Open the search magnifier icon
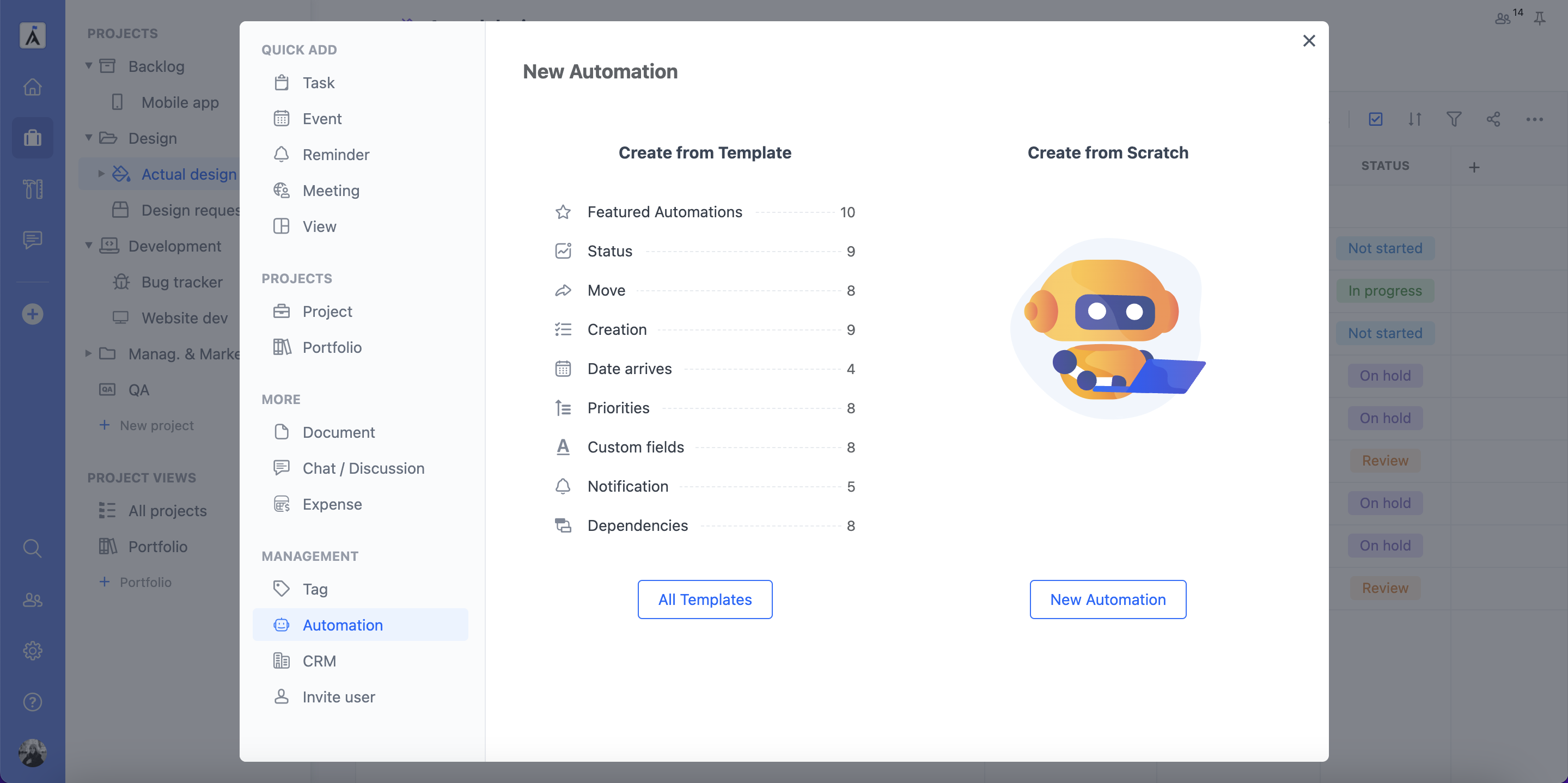 tap(32, 548)
